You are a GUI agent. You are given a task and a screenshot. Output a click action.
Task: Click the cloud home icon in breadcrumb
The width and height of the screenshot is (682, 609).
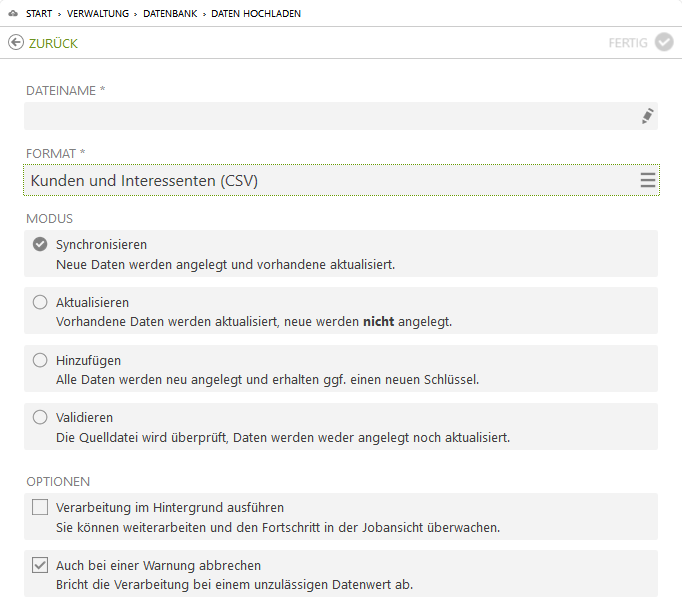pyautogui.click(x=13, y=13)
